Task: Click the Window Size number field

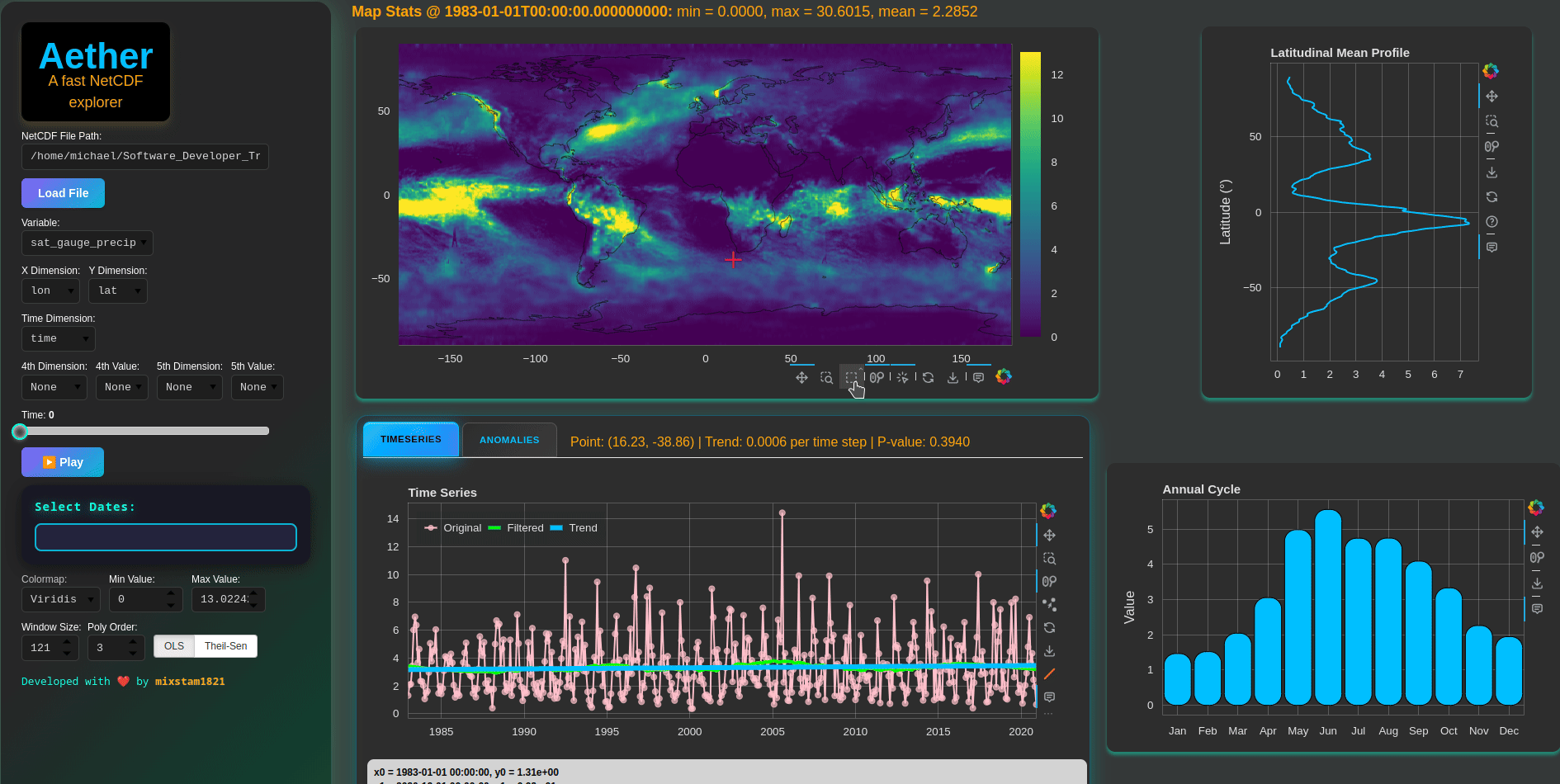Action: click(50, 648)
